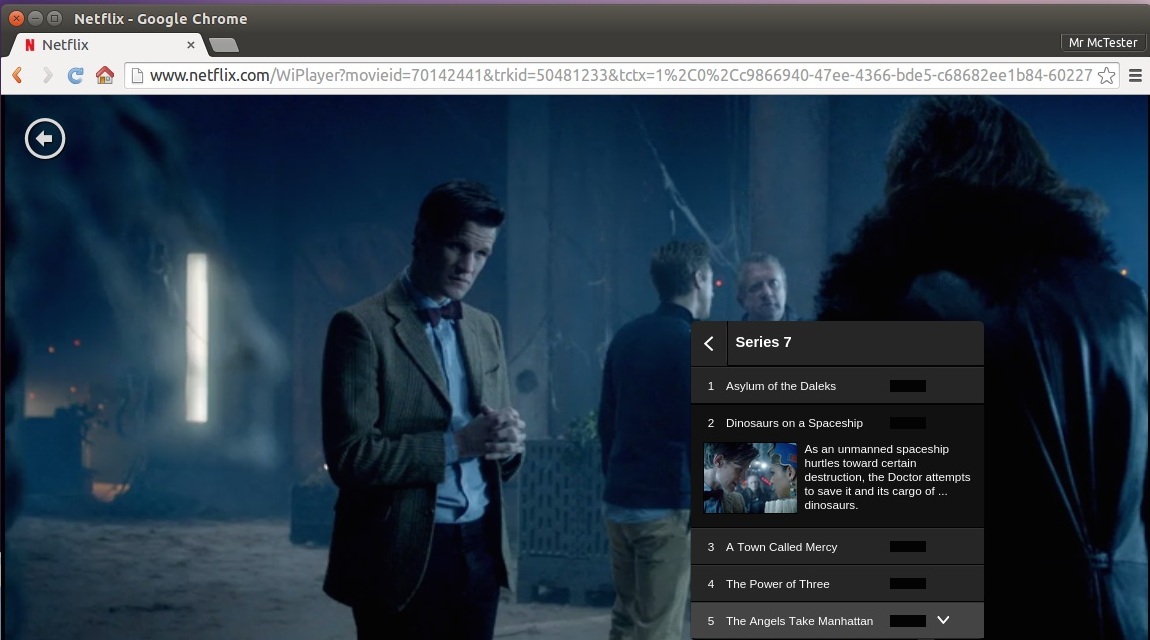The height and width of the screenshot is (640, 1150).
Task: Bookmark this page with the star
Action: (x=1106, y=75)
